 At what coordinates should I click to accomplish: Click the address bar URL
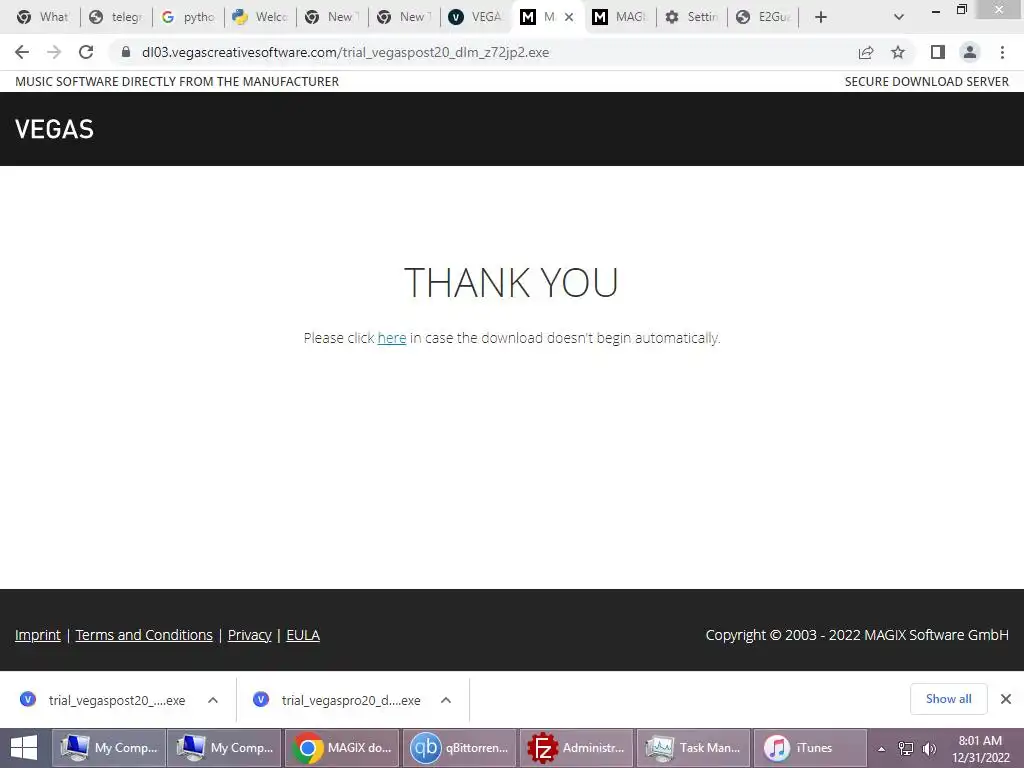pos(345,52)
